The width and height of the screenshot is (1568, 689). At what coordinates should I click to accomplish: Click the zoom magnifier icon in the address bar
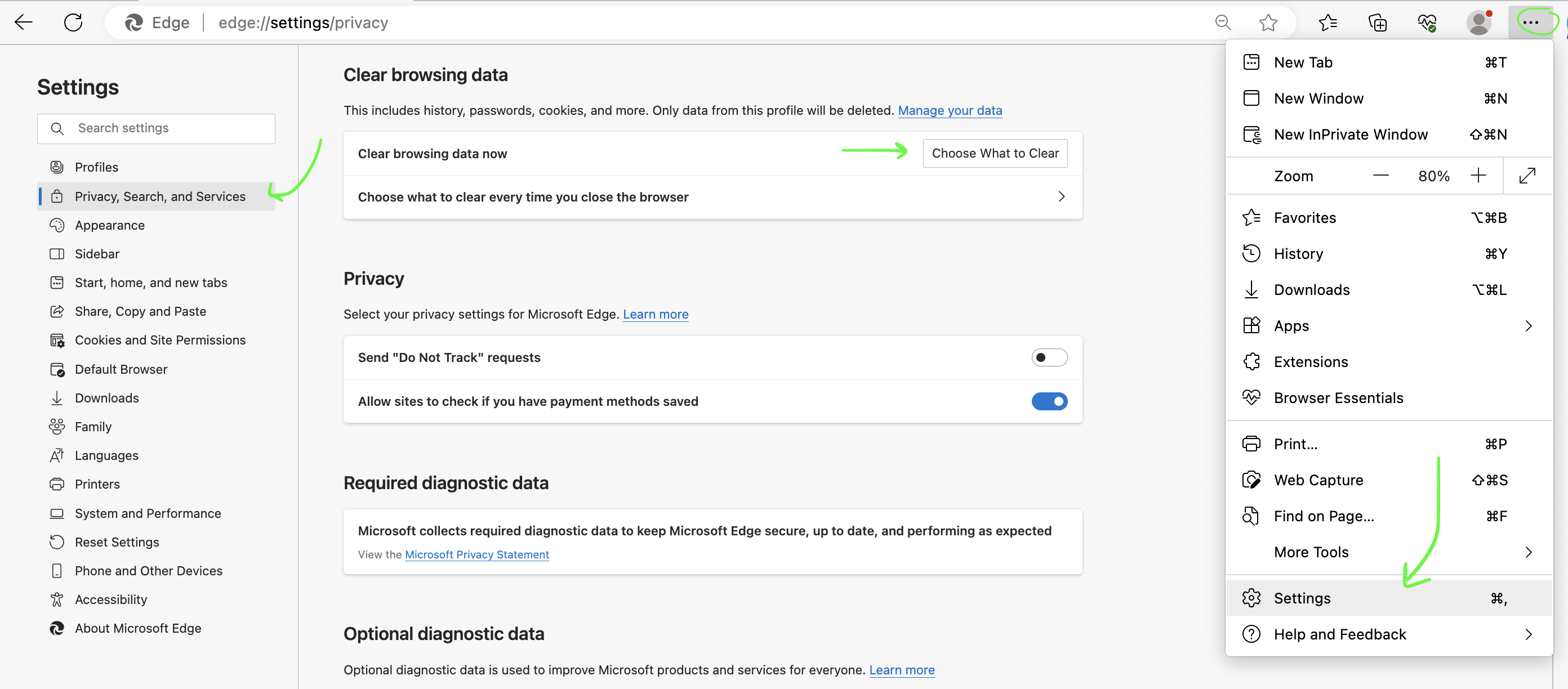[1223, 23]
